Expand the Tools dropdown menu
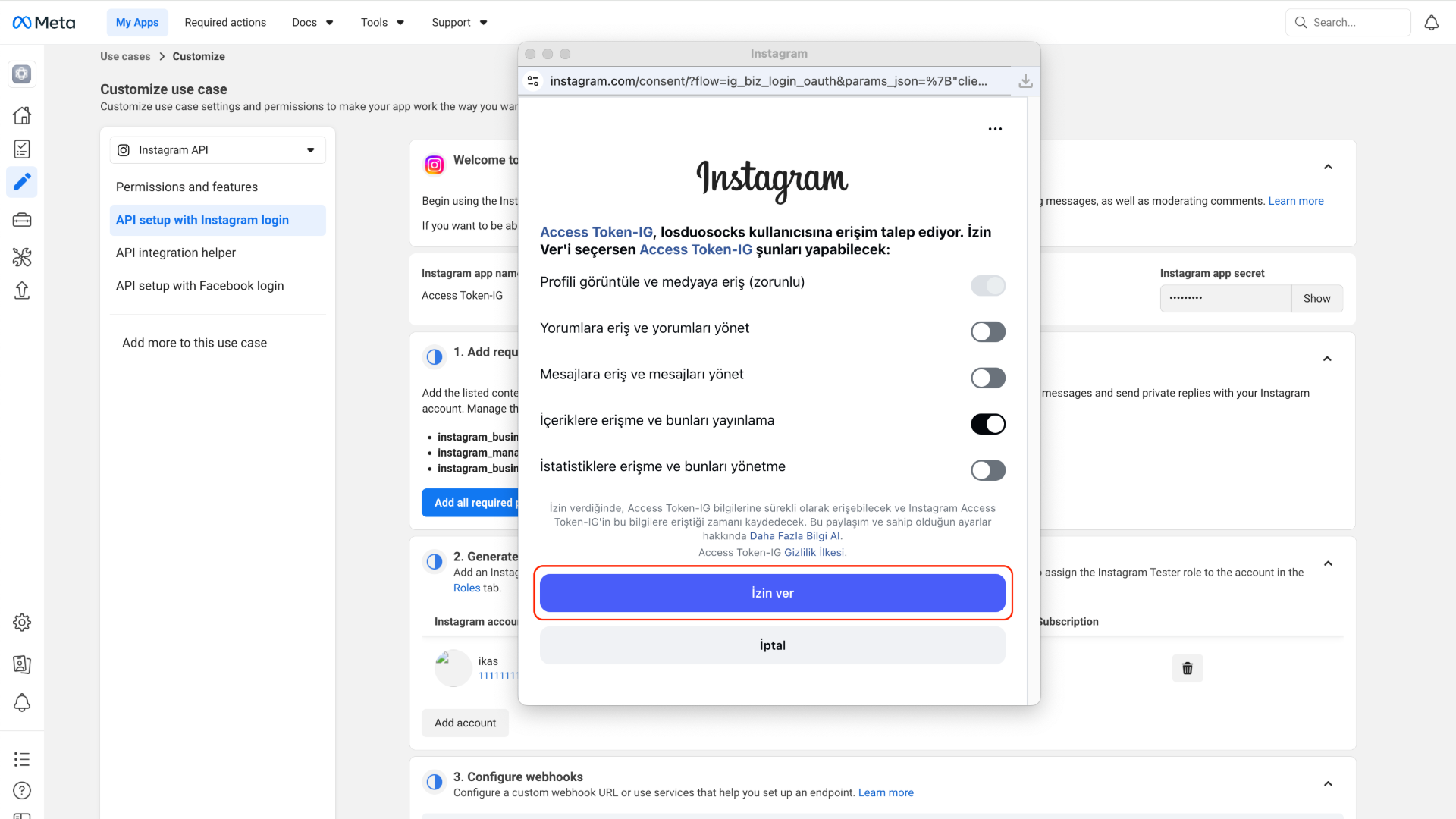 pyautogui.click(x=382, y=23)
